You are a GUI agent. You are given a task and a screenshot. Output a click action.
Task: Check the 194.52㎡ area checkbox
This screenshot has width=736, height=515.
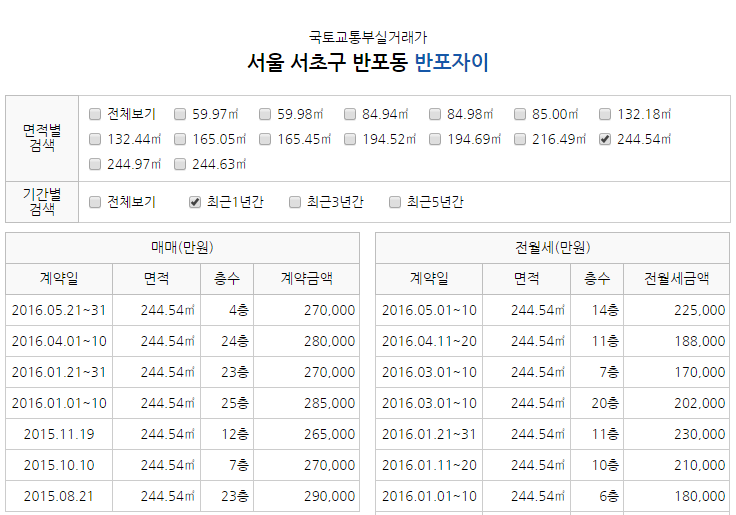click(x=350, y=139)
